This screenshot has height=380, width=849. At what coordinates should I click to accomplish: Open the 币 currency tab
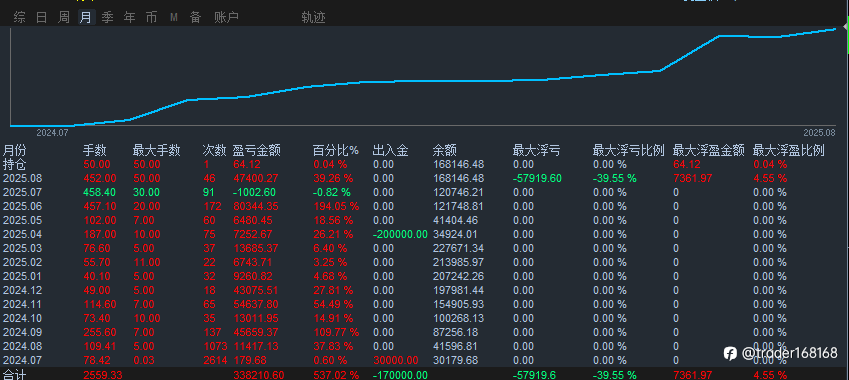coord(151,17)
